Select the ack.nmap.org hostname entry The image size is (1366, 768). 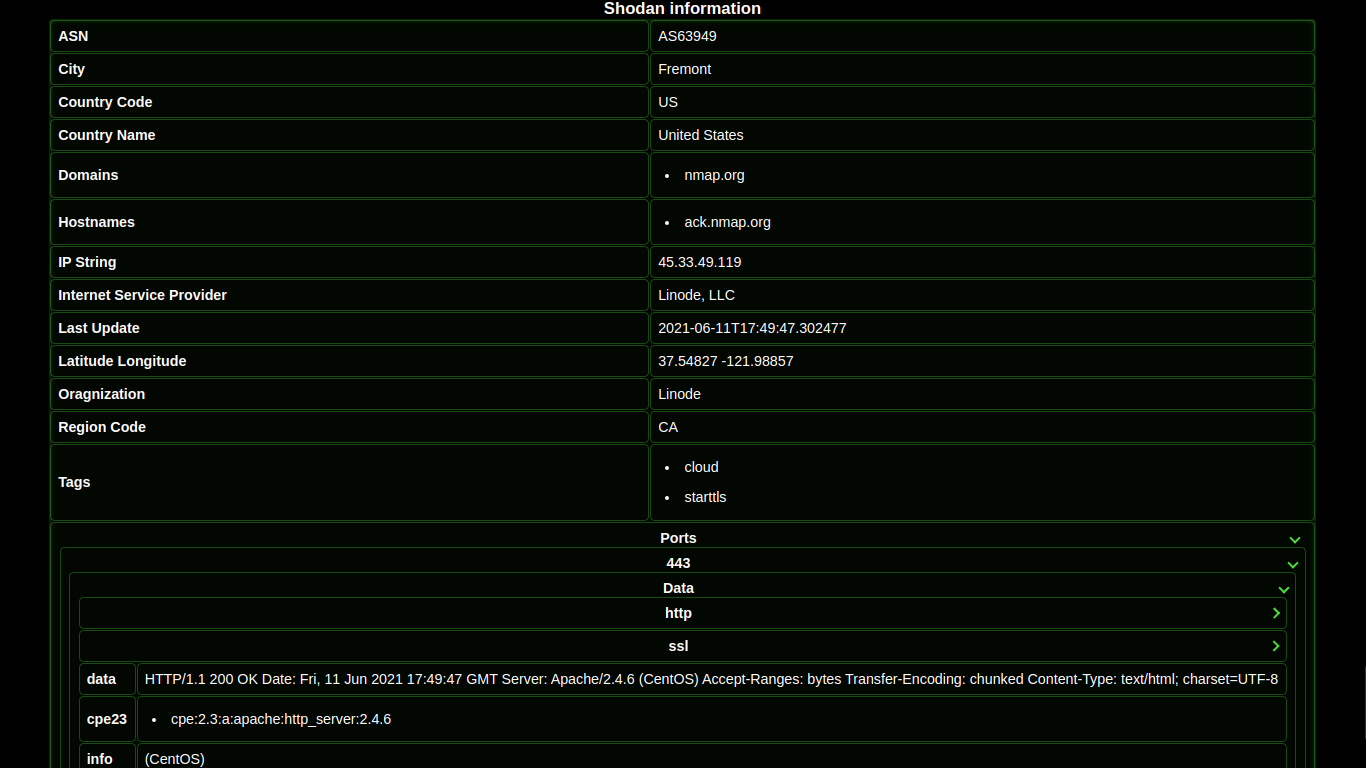tap(727, 222)
